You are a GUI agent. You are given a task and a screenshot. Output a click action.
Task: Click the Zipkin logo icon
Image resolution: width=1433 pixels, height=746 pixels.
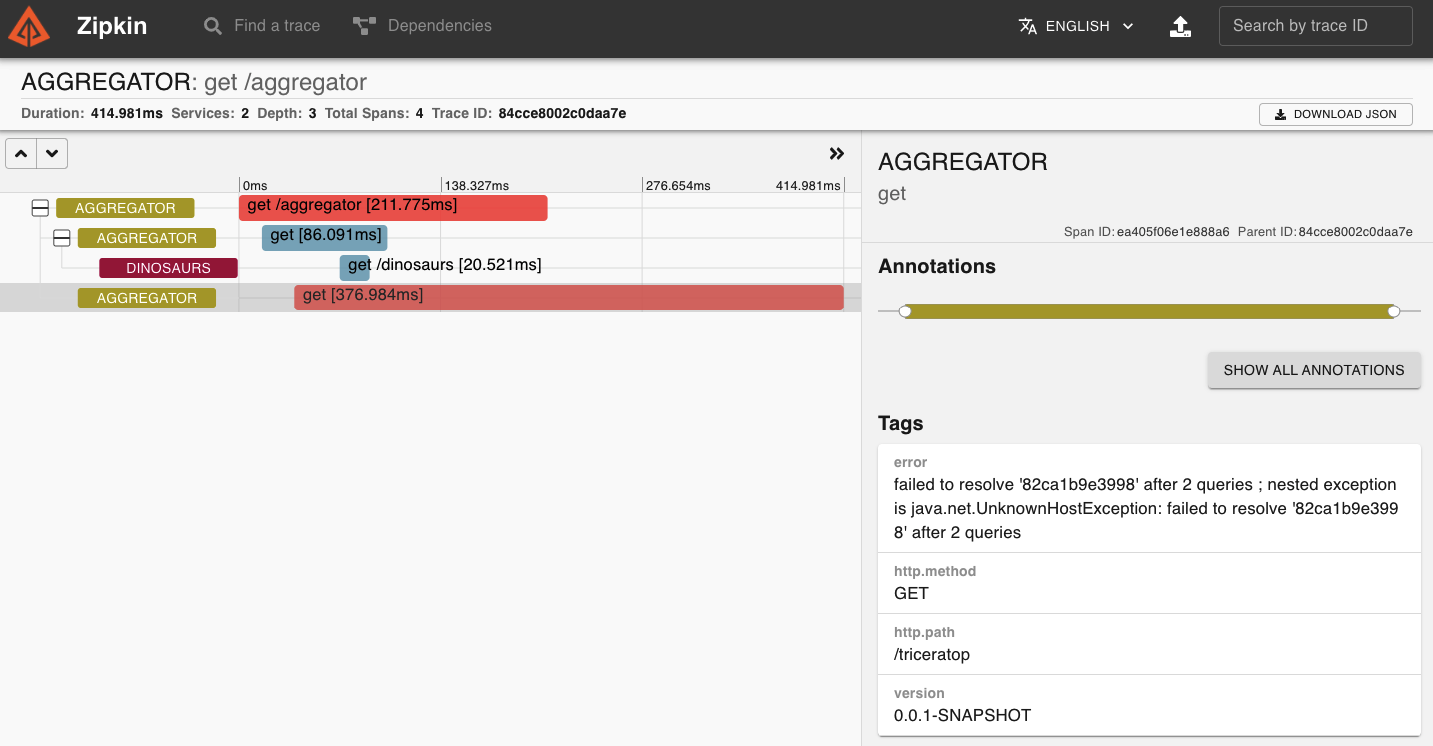click(x=28, y=27)
